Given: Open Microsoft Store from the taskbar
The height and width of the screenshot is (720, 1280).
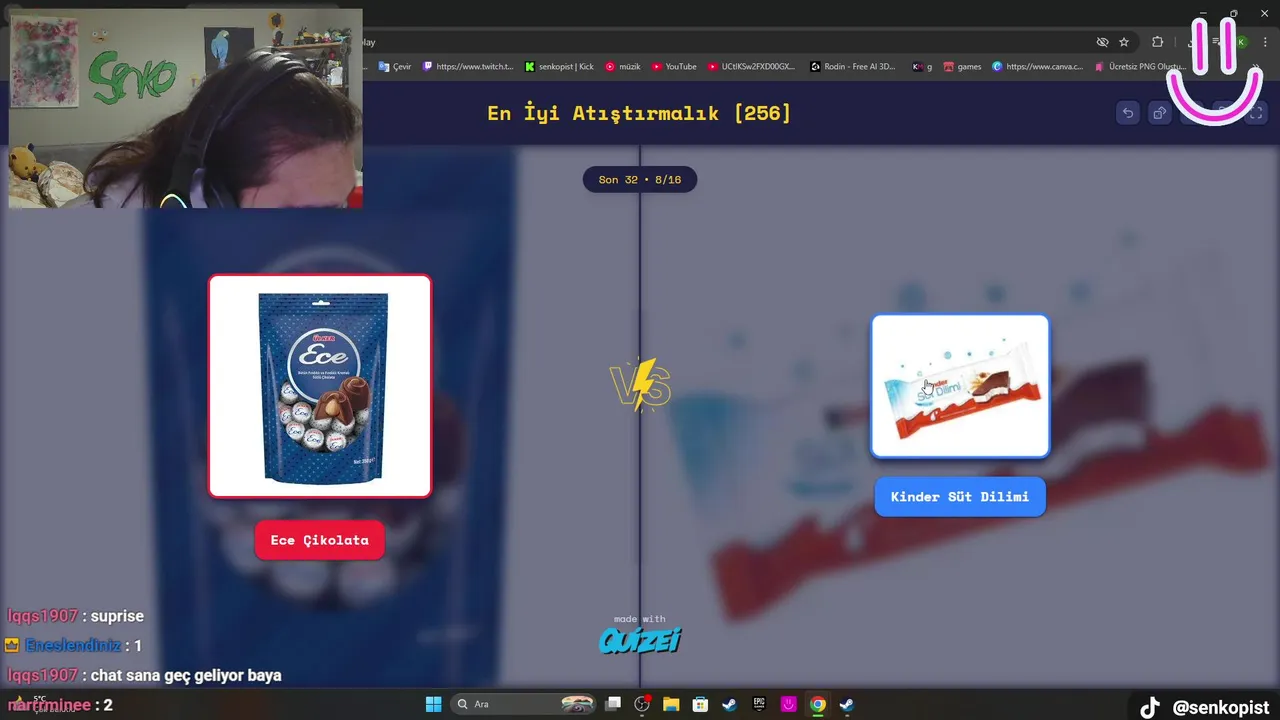Looking at the screenshot, I should tap(701, 704).
